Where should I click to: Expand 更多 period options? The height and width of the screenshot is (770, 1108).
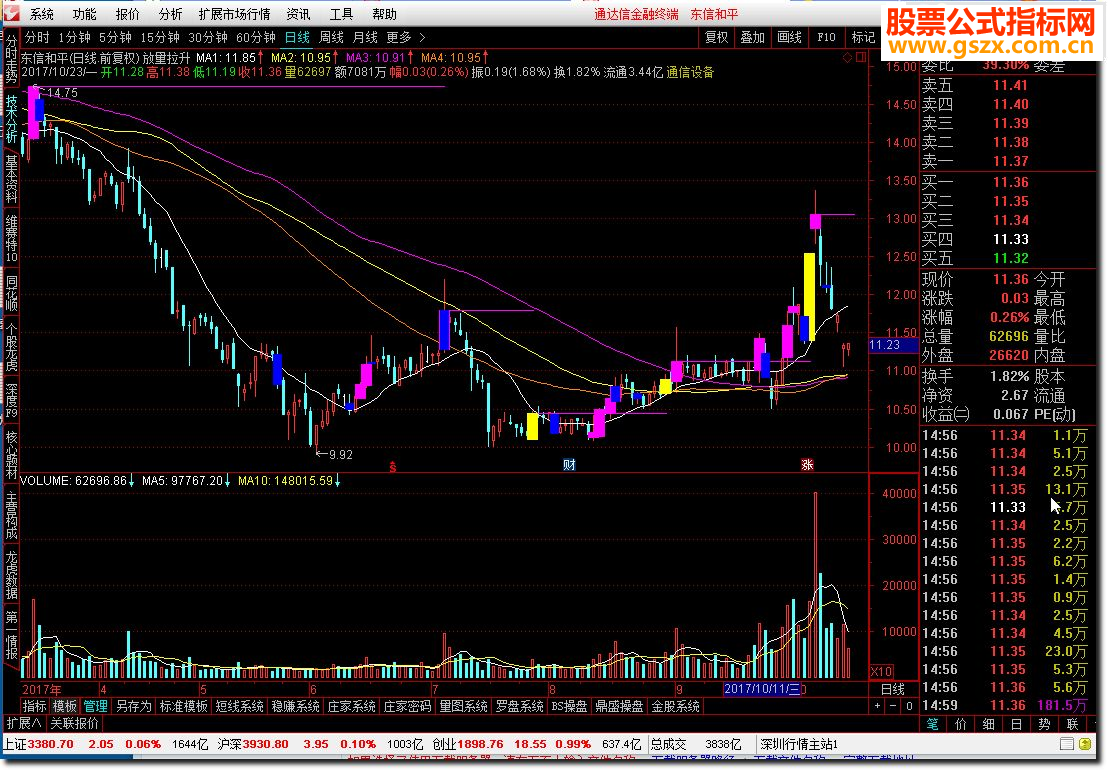[406, 37]
